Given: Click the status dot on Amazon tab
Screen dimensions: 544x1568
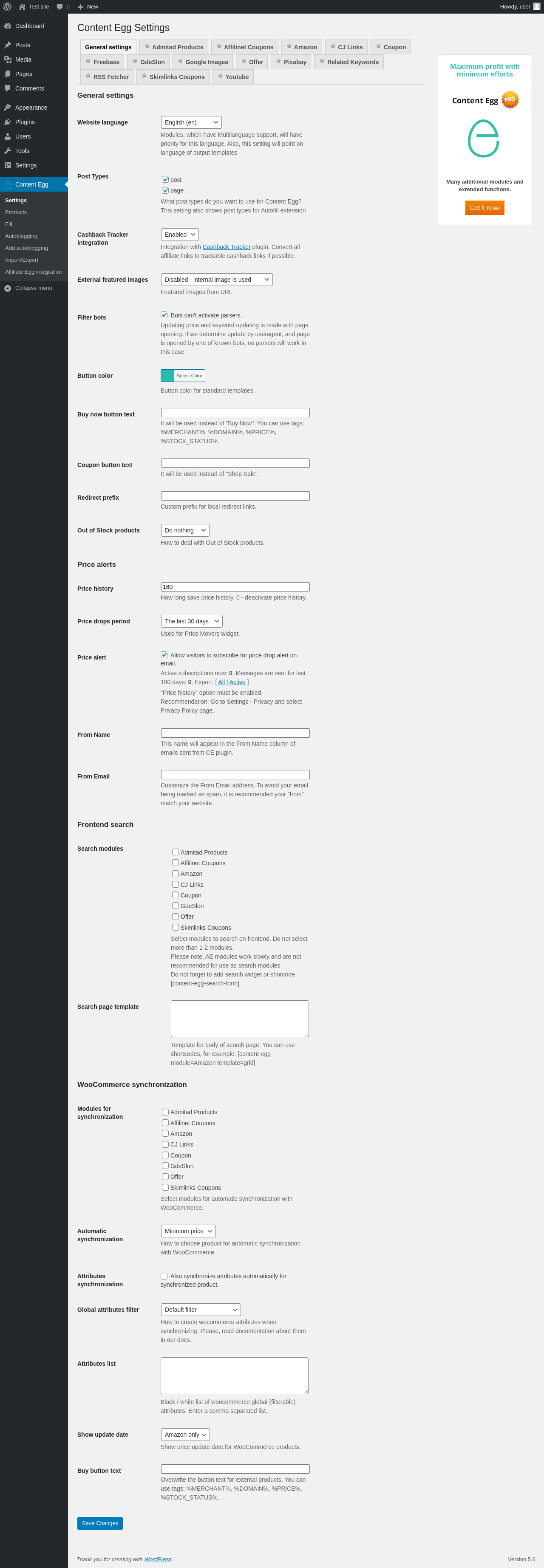Looking at the screenshot, I should (289, 46).
